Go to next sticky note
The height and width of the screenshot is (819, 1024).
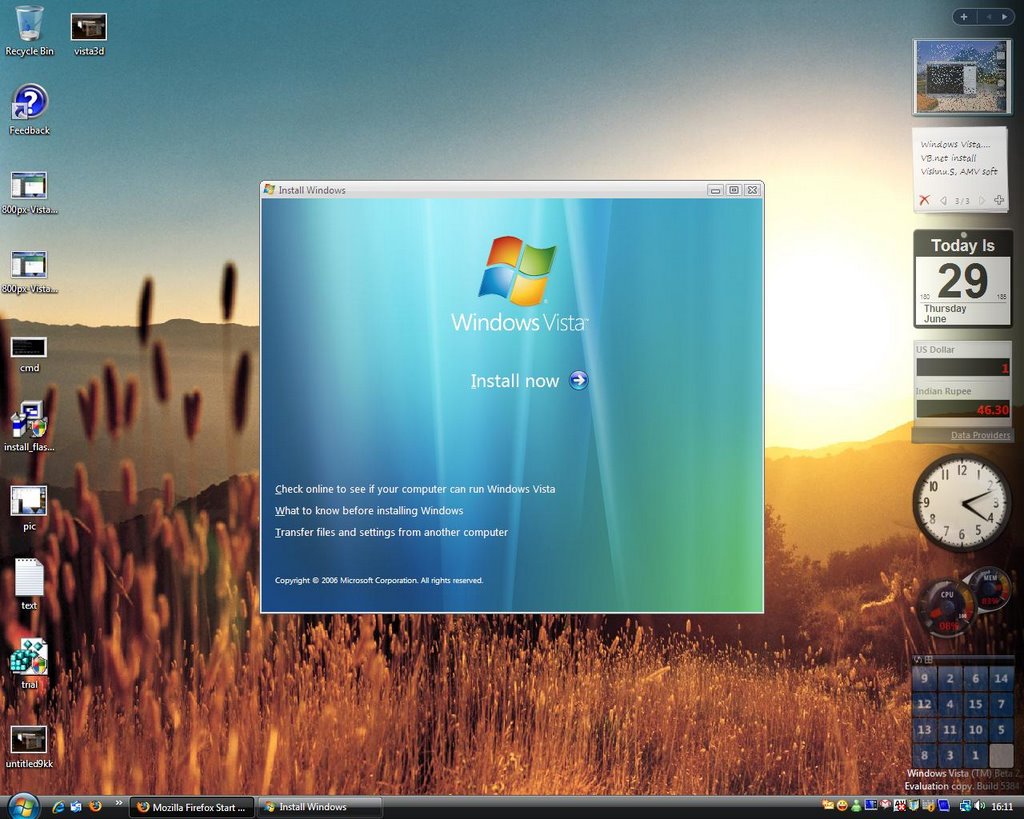pyautogui.click(x=982, y=201)
